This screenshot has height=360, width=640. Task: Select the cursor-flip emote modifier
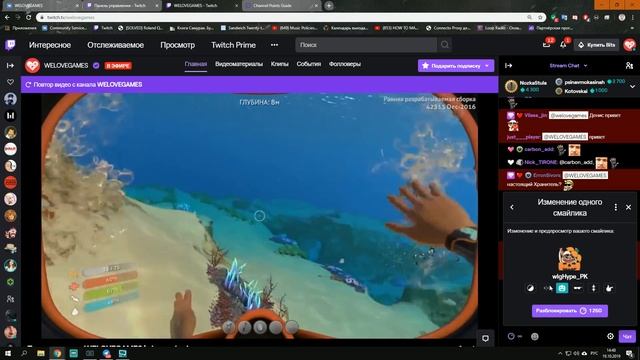pyautogui.click(x=547, y=288)
